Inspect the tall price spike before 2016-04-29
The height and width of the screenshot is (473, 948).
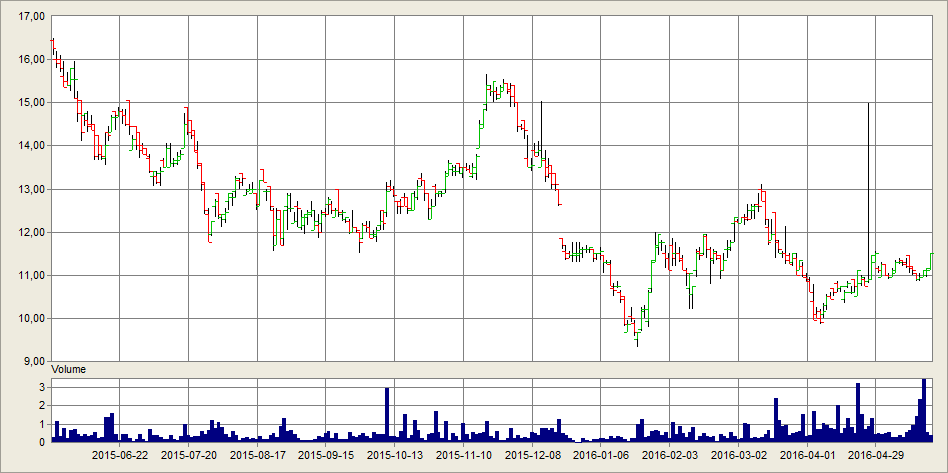pyautogui.click(x=868, y=191)
